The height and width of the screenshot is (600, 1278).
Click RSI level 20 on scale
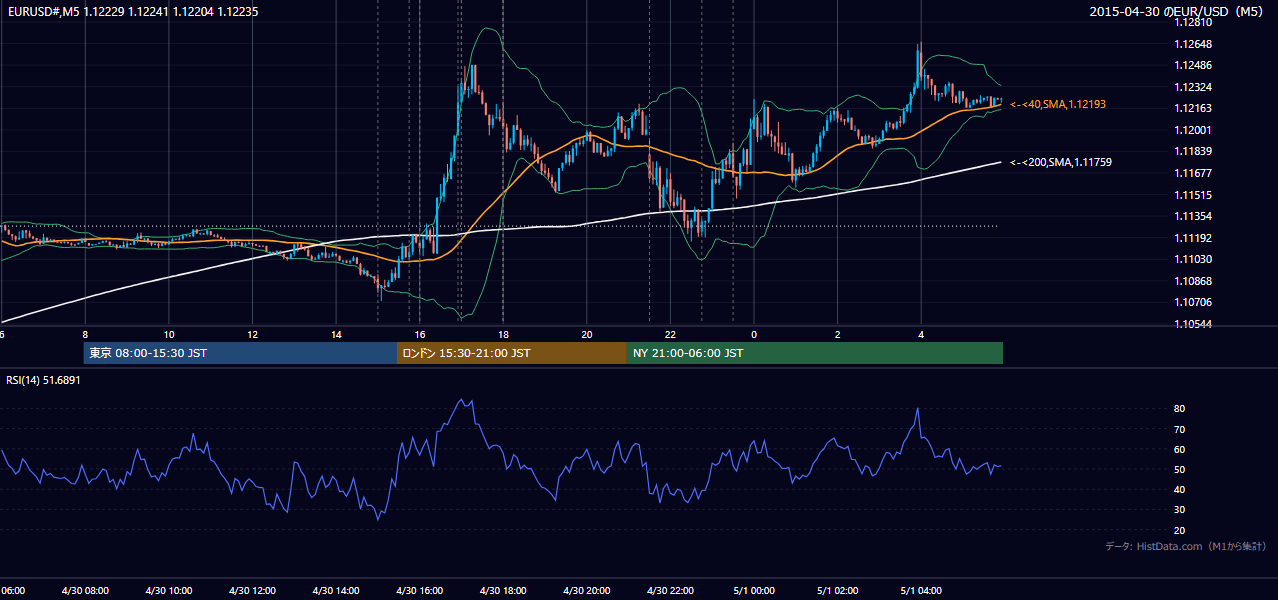click(1180, 530)
